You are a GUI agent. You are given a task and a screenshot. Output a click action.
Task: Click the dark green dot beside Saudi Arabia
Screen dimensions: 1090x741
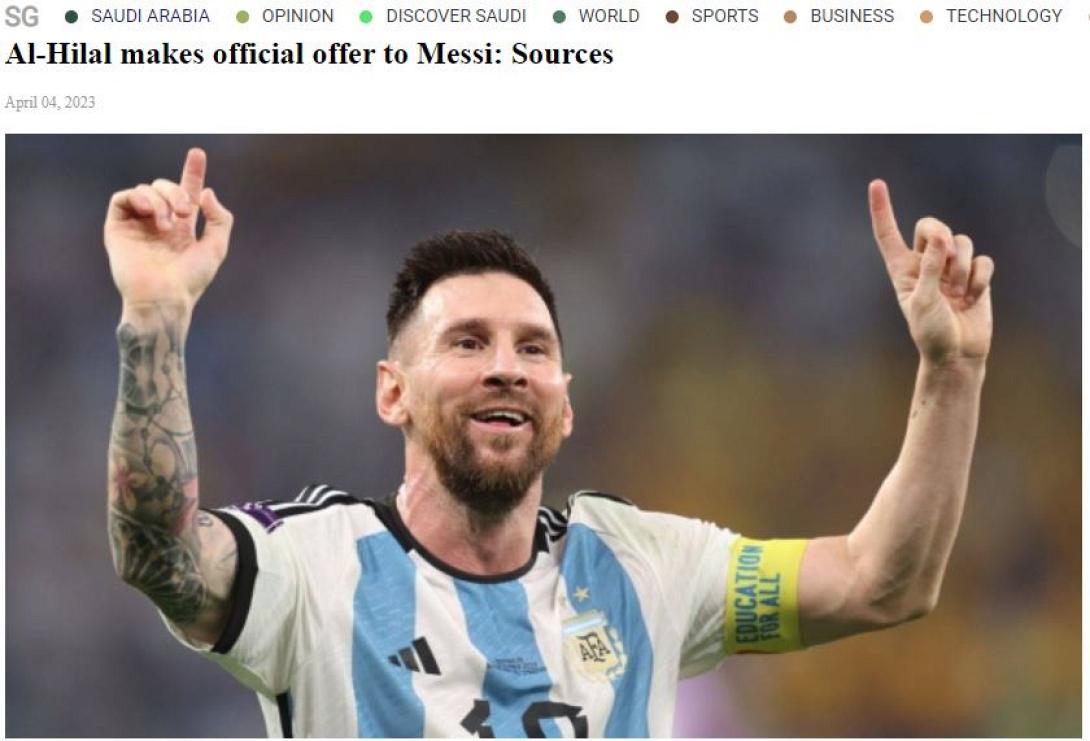71,17
